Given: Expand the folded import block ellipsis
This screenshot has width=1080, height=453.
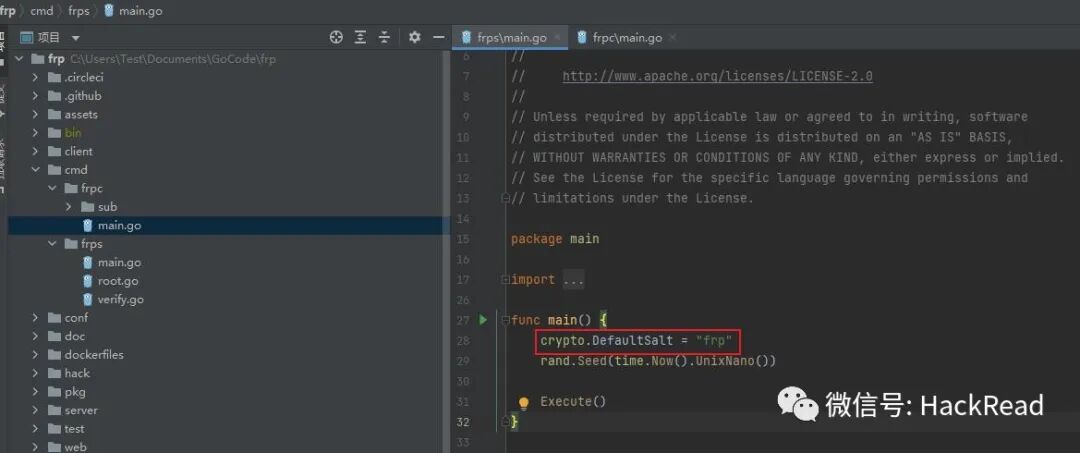Looking at the screenshot, I should click(x=573, y=280).
